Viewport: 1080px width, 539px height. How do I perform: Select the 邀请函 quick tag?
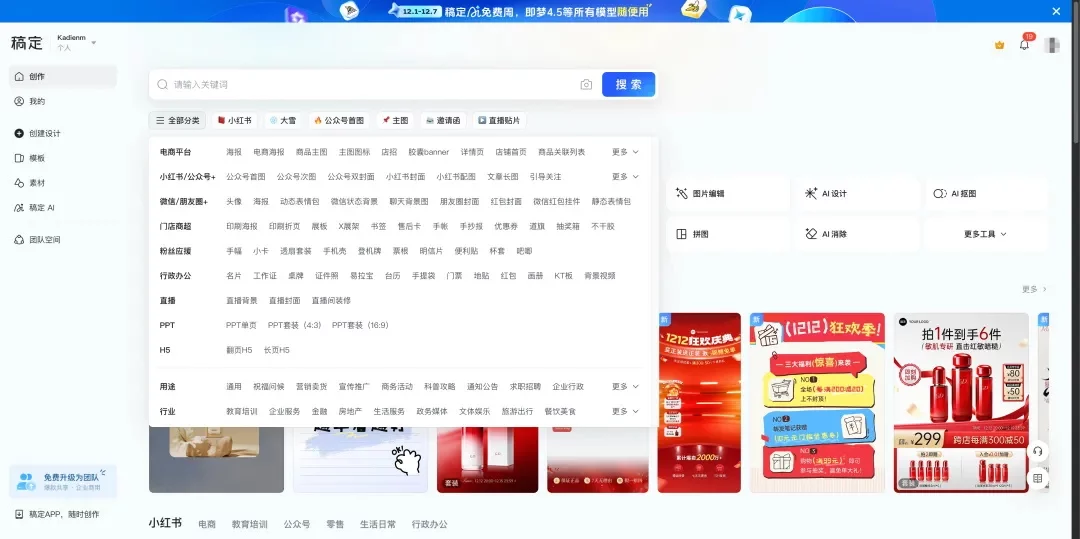click(443, 120)
